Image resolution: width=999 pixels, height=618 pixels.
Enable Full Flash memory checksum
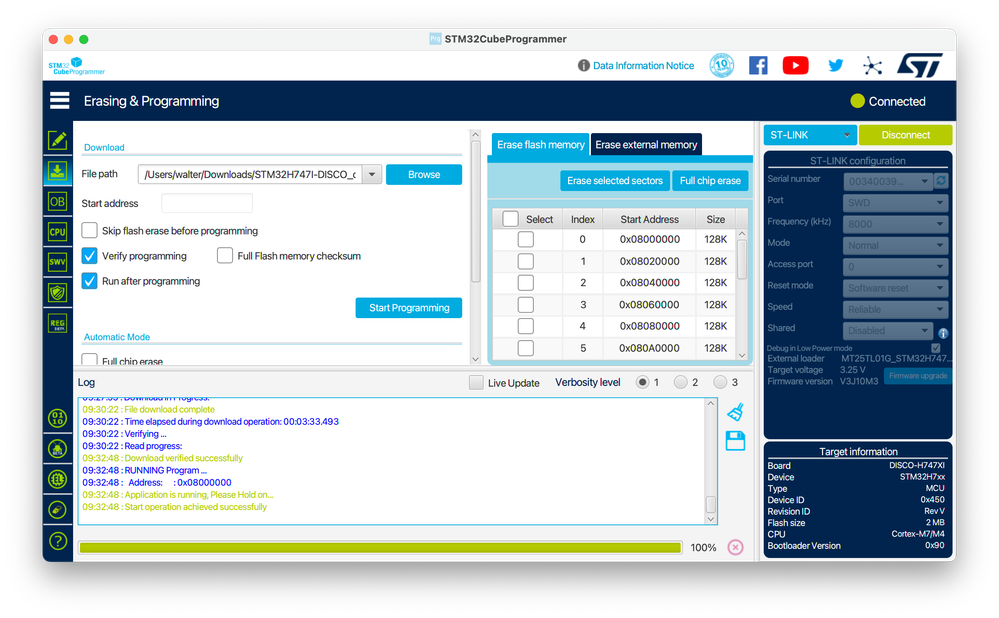(x=225, y=256)
